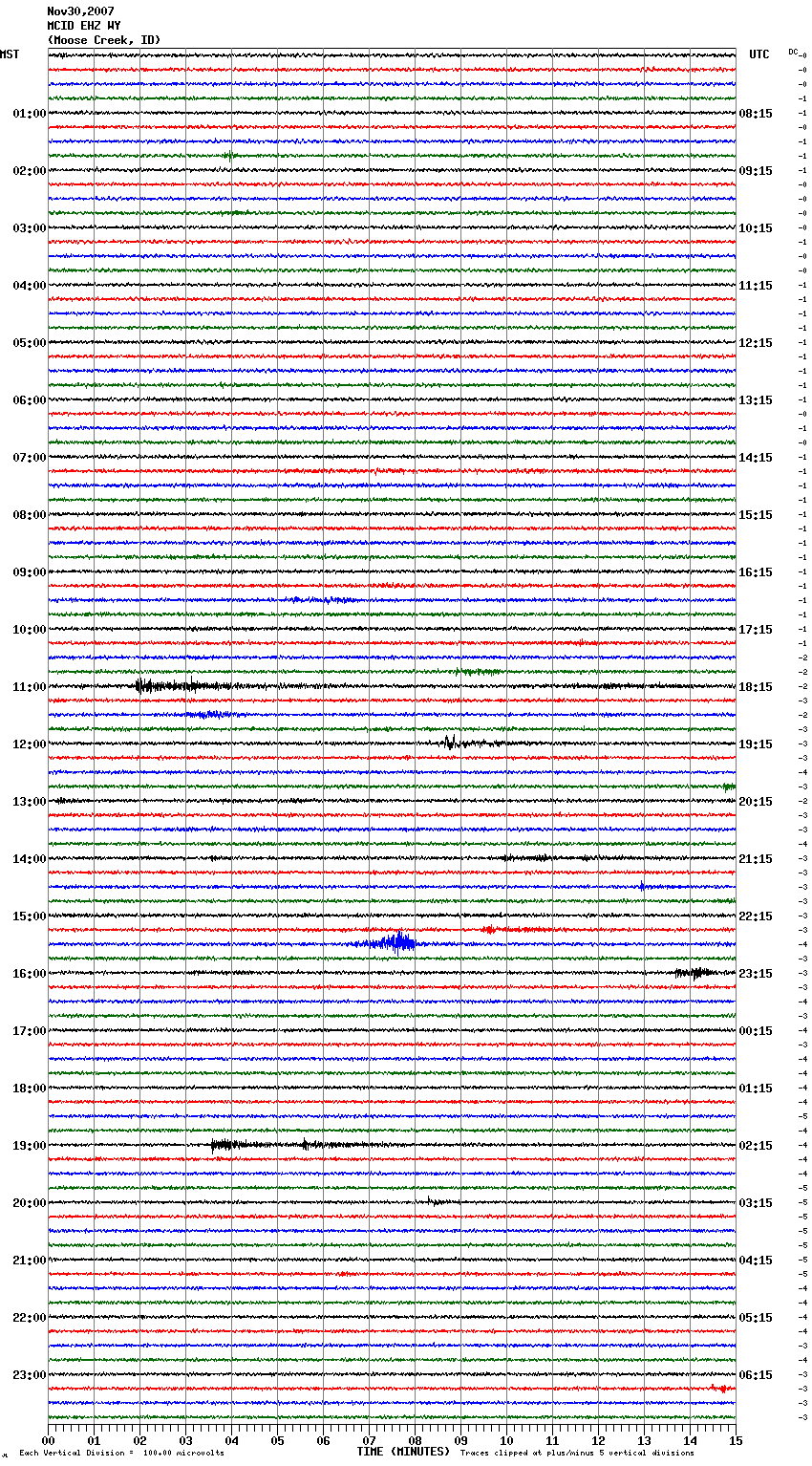Click the 16:15 UTC time label
Screen dimensions: 812x1466
[756, 572]
